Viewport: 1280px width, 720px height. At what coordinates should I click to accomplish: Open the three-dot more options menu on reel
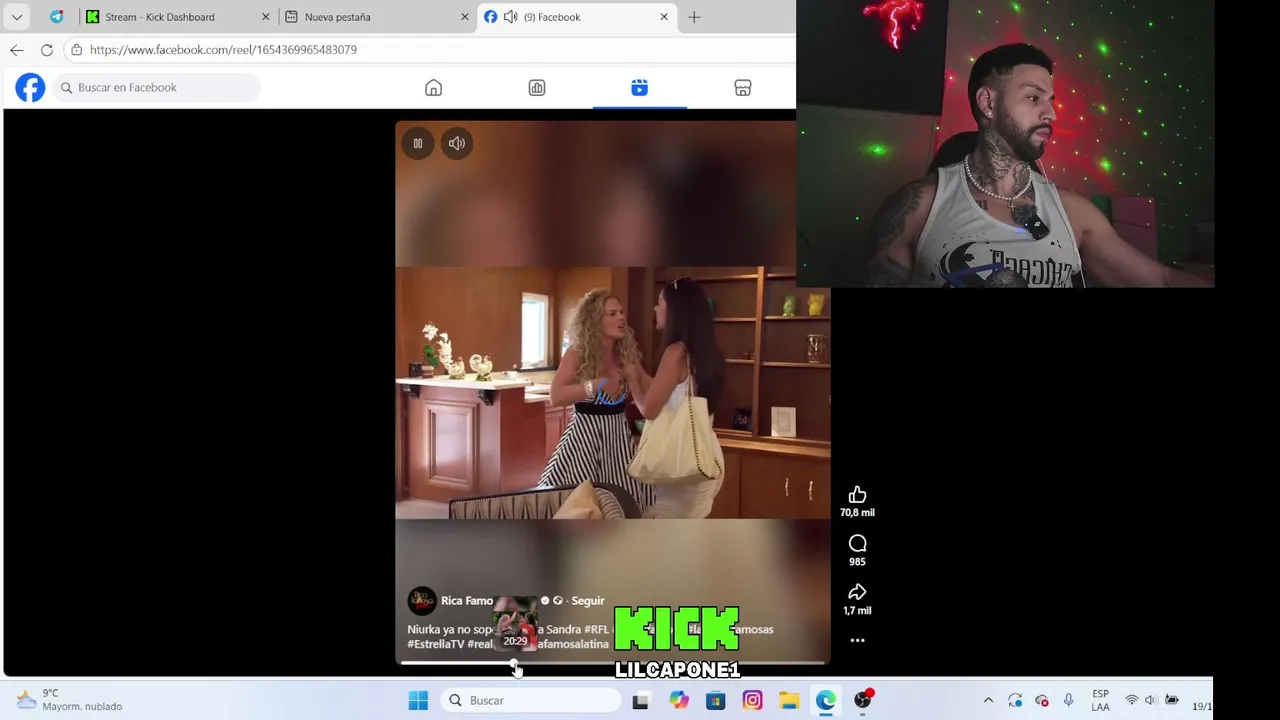[857, 640]
